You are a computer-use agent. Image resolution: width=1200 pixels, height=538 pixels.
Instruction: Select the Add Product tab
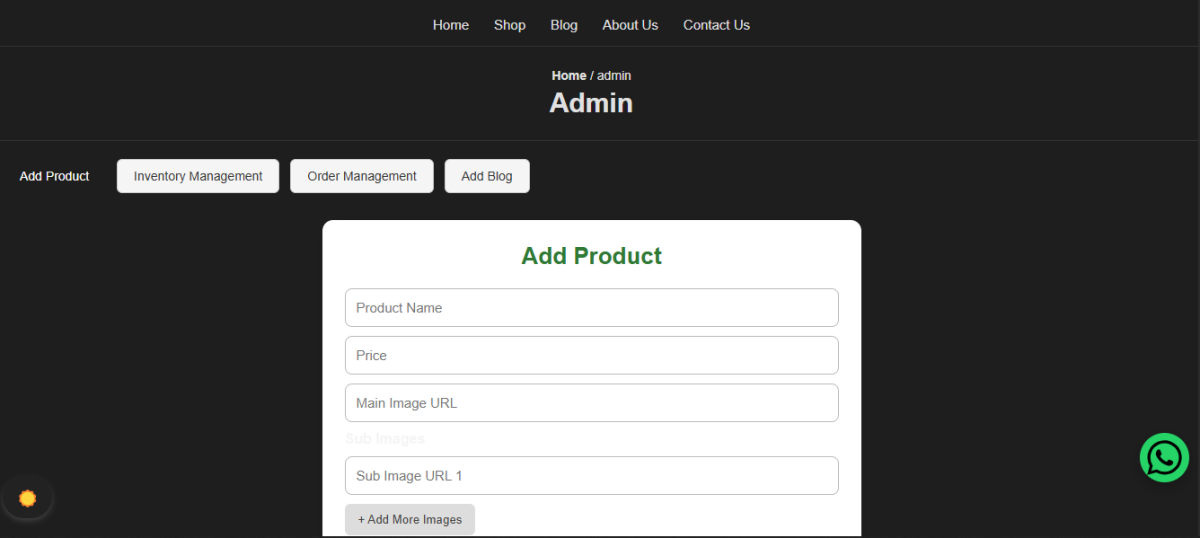click(x=55, y=176)
